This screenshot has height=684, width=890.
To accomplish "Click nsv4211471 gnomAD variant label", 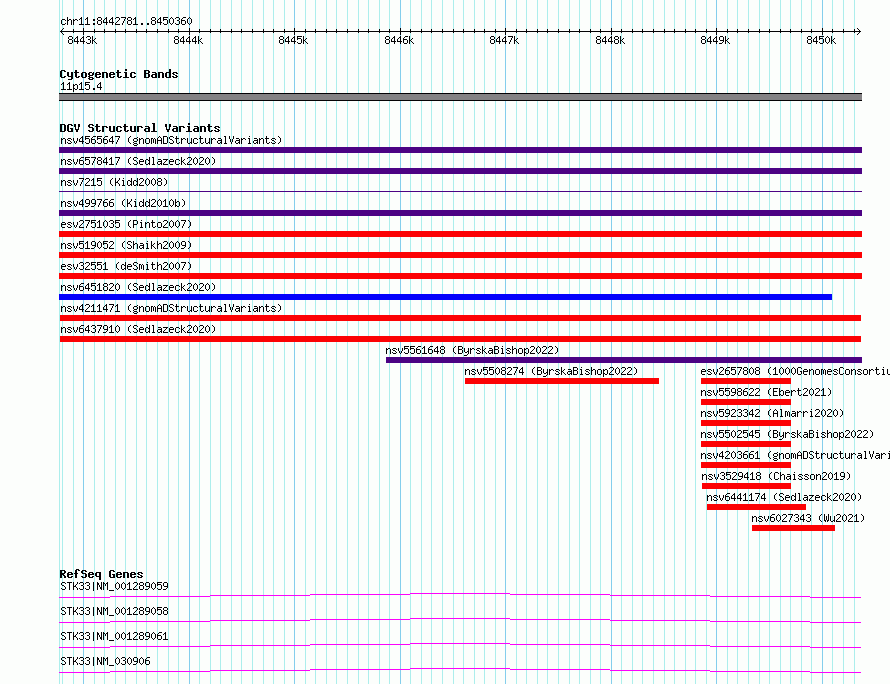I will click(171, 308).
